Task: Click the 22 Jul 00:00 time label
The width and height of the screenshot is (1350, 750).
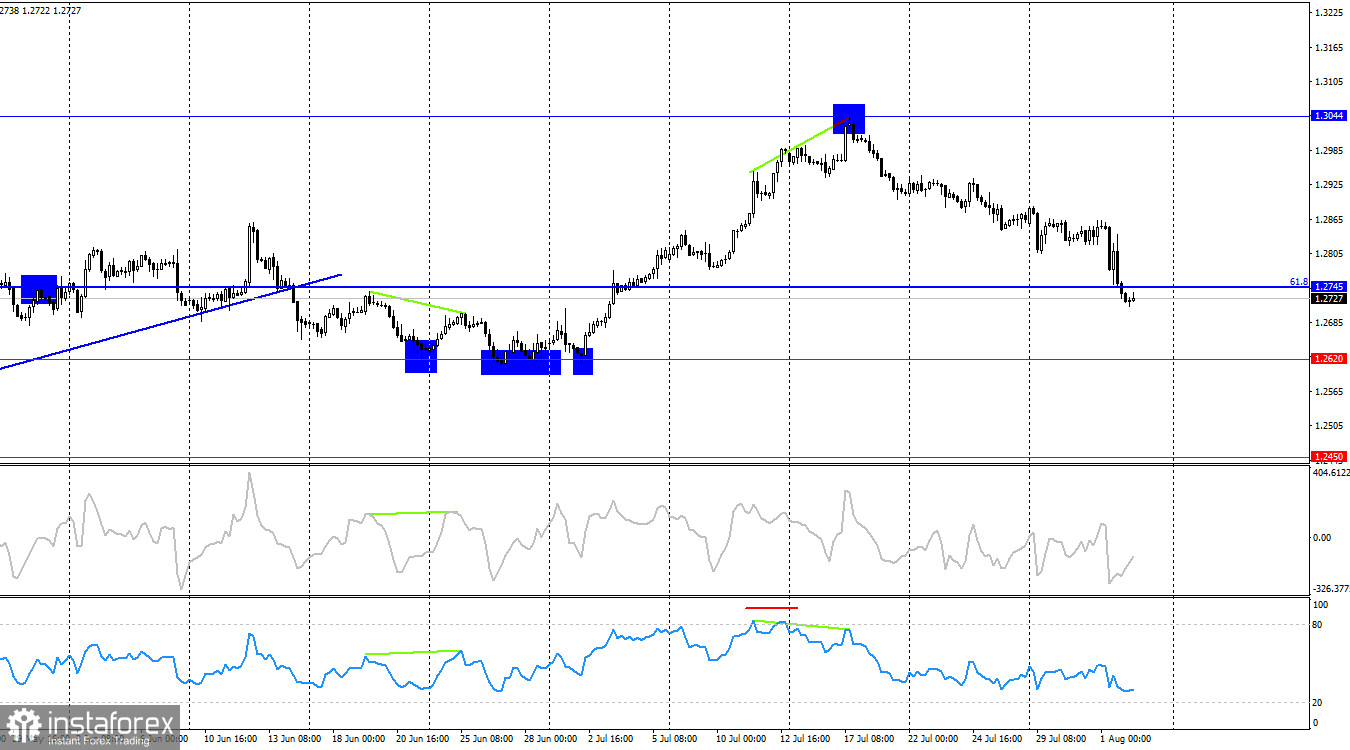Action: pyautogui.click(x=935, y=739)
